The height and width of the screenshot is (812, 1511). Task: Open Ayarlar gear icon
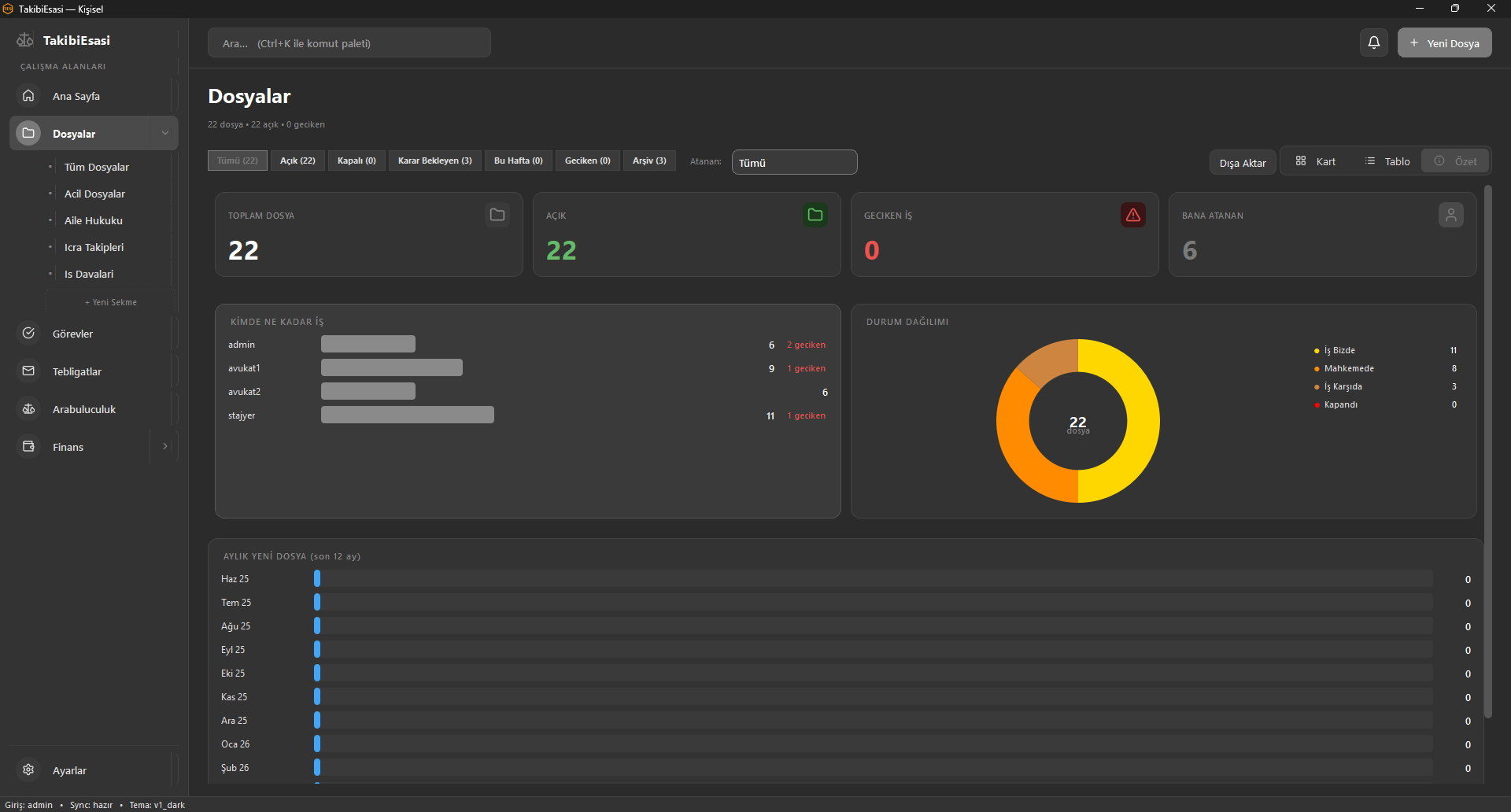click(28, 770)
